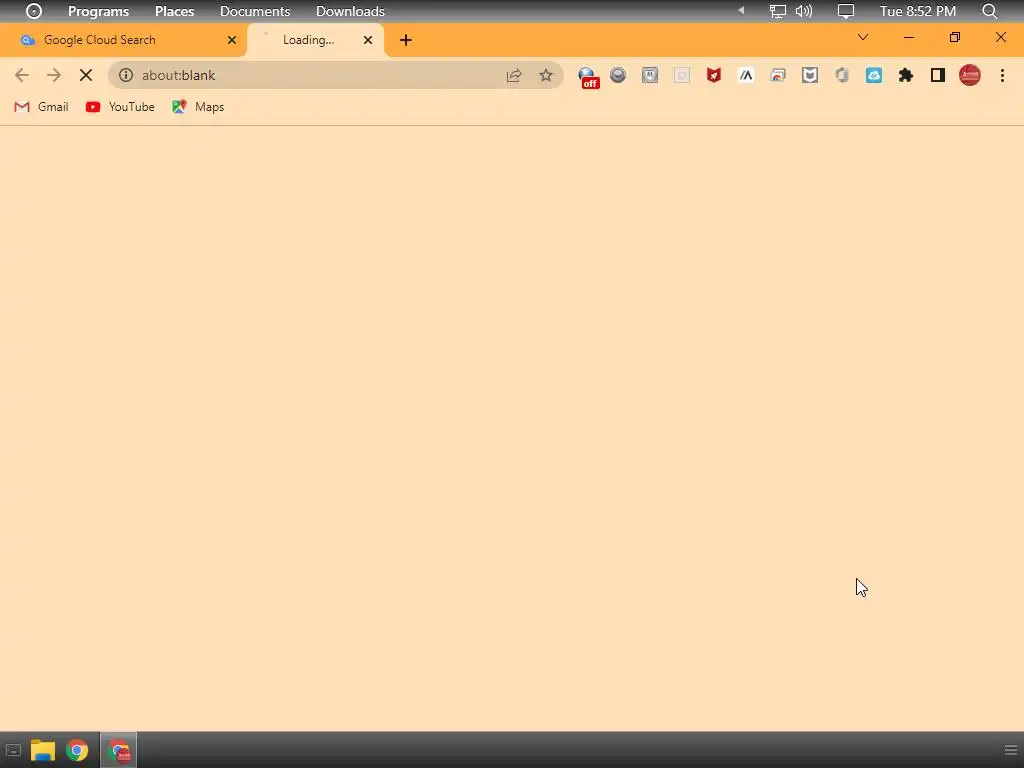
Task: Expand hidden tray icons arrow
Action: pos(741,10)
